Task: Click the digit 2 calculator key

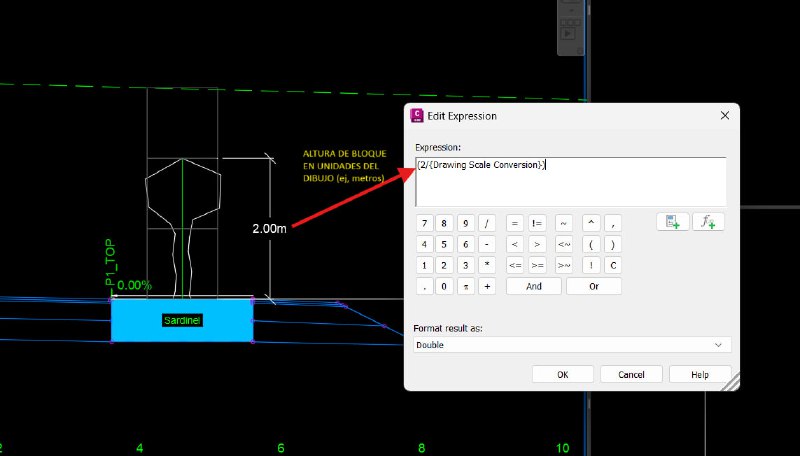Action: click(444, 265)
